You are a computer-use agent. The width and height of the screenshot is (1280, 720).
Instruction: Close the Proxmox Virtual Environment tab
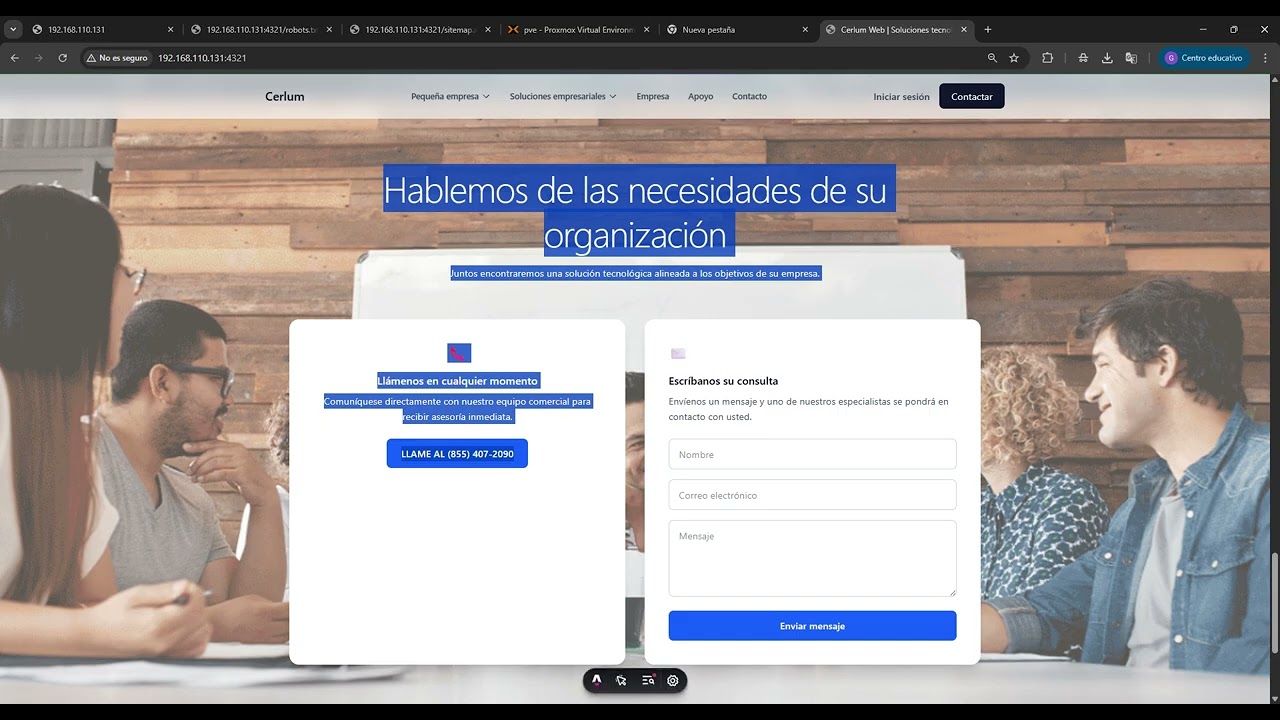[646, 30]
